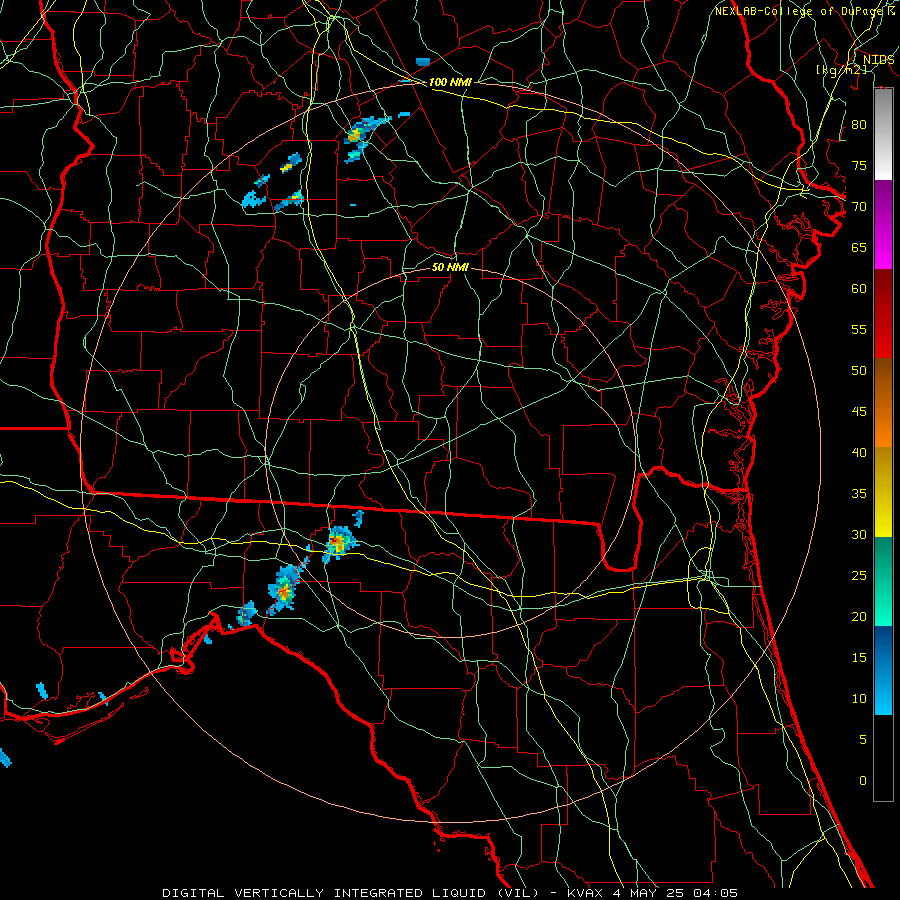Click the 25 value on the scale

(859, 576)
